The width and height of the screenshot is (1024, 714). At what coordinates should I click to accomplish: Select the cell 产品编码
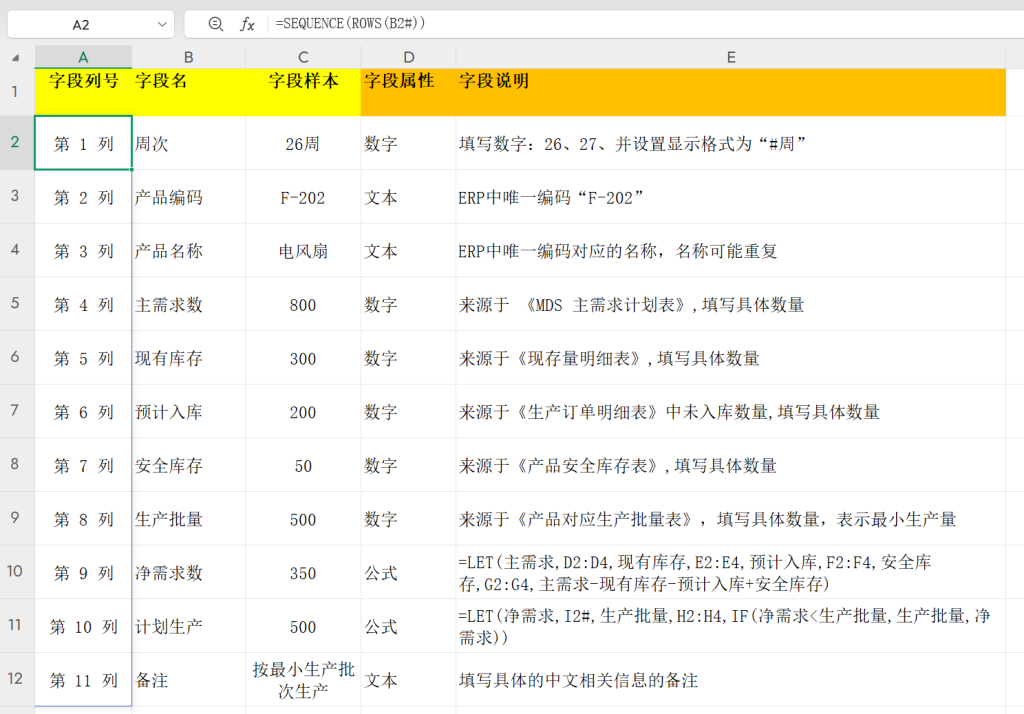pos(189,197)
